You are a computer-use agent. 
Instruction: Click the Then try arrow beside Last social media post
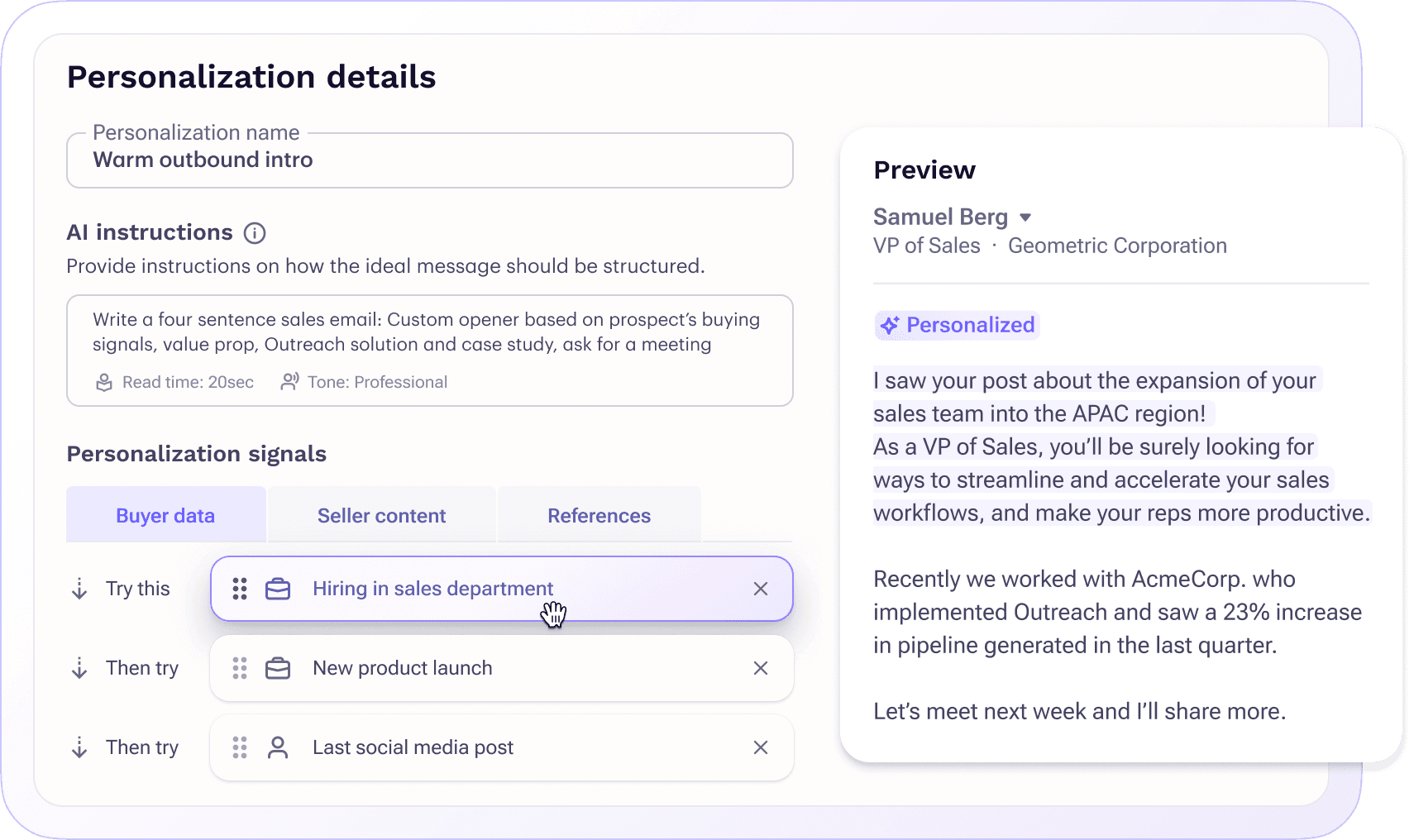[x=79, y=747]
